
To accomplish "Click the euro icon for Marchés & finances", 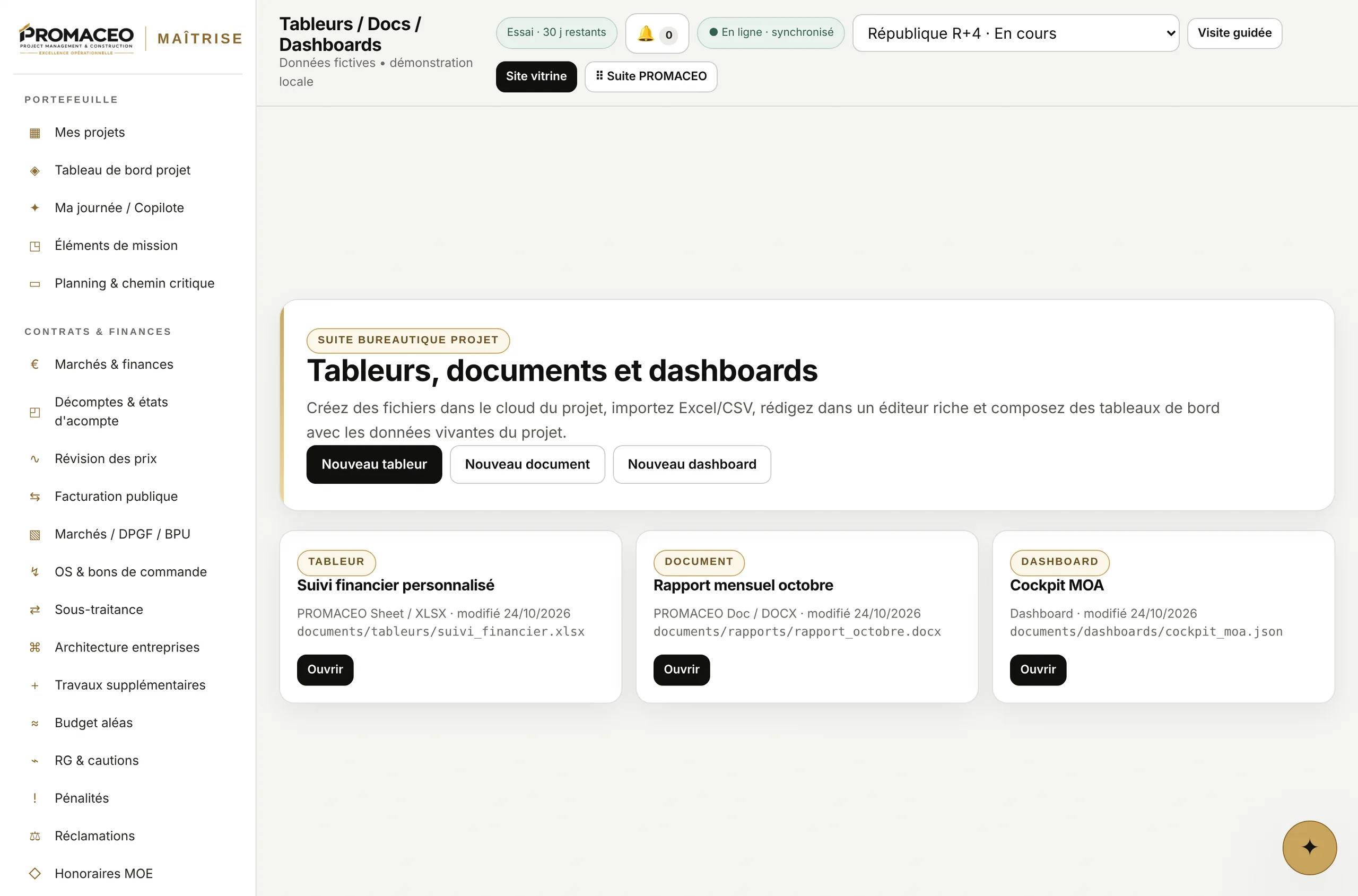I will click(35, 364).
